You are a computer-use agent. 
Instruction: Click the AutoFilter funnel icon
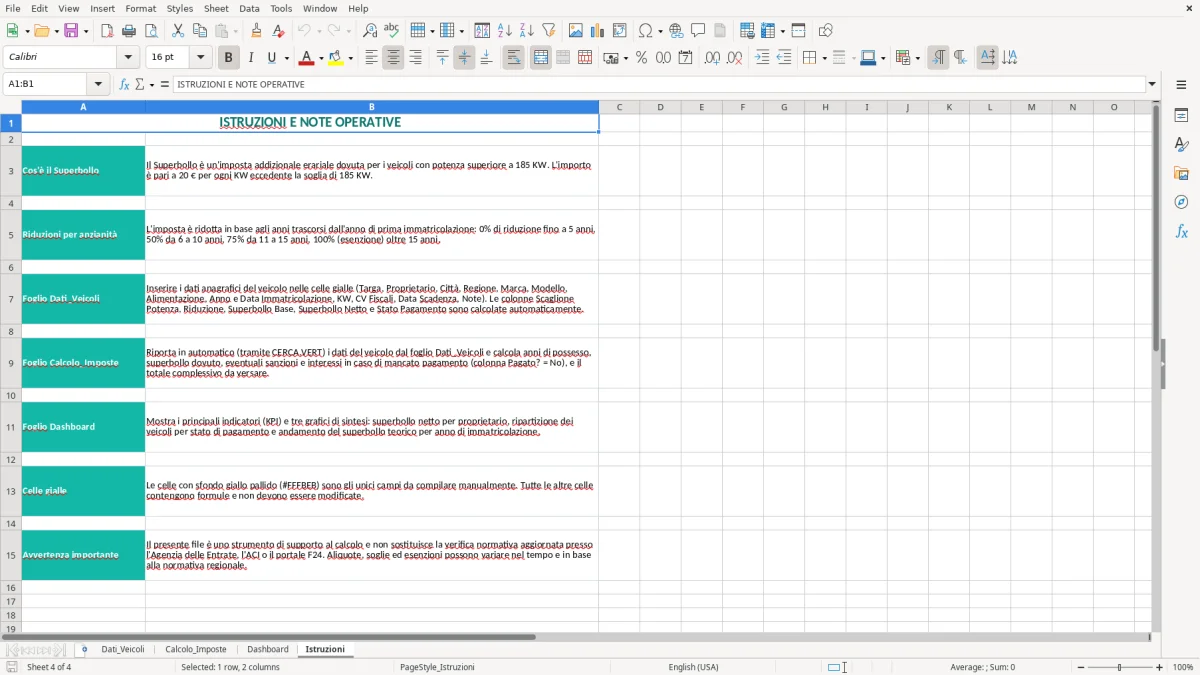(x=548, y=31)
